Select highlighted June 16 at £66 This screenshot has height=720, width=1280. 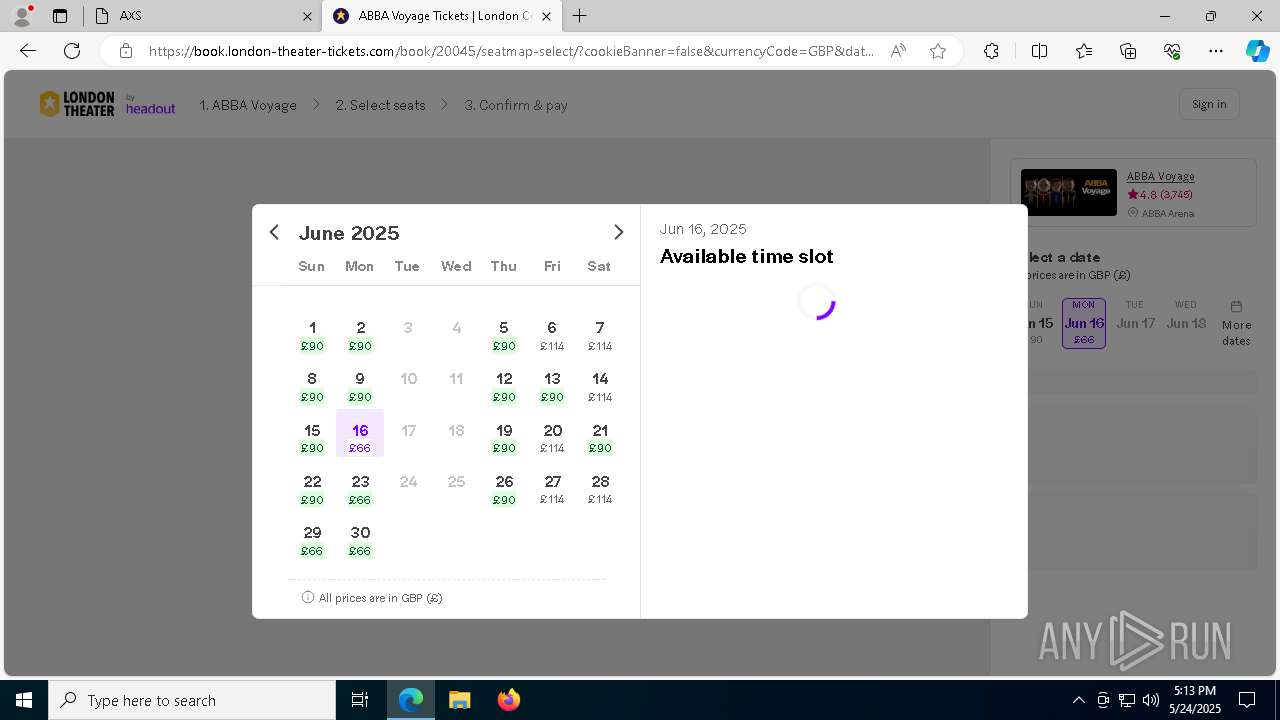click(x=360, y=433)
